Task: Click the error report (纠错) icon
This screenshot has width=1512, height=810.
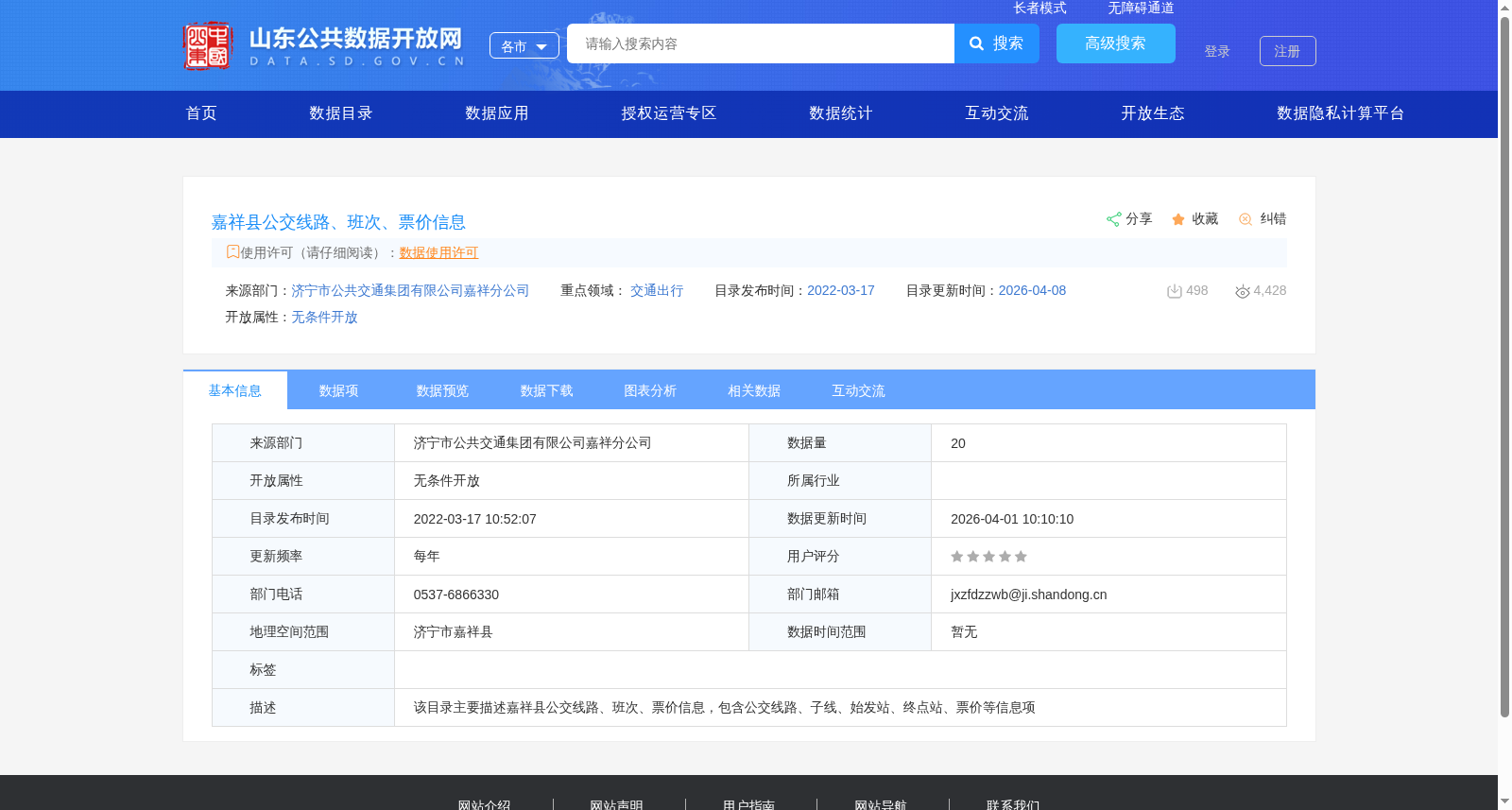Action: [x=1246, y=219]
